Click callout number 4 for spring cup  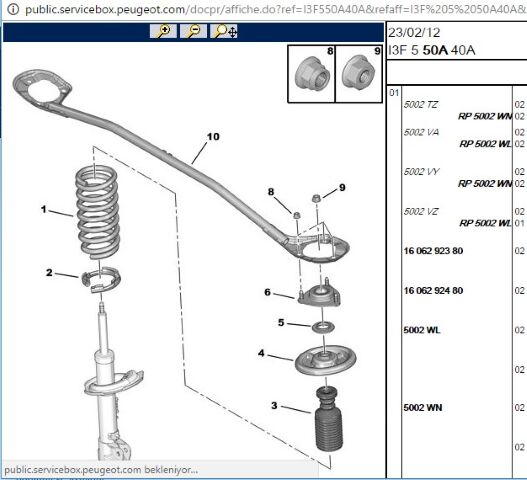[x=261, y=353]
